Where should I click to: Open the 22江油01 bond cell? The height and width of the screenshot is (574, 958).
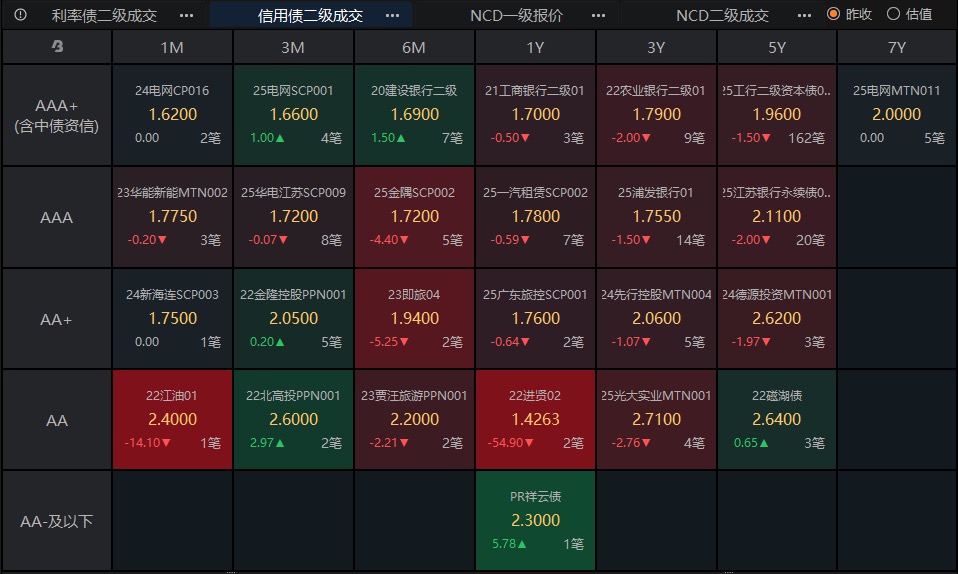point(172,419)
